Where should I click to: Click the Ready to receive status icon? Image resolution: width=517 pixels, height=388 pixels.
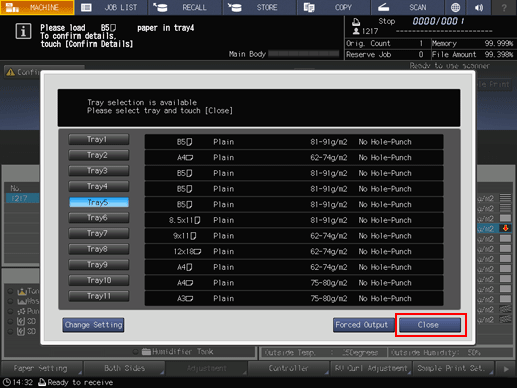tap(42, 382)
